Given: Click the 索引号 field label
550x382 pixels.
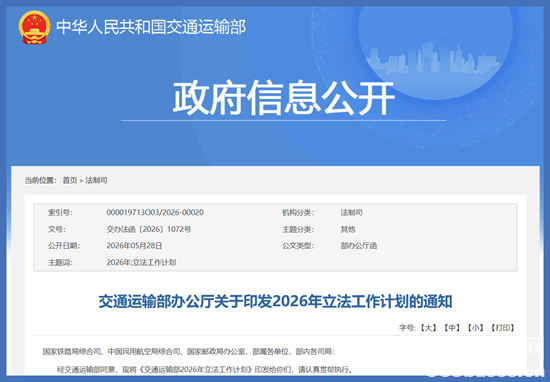Looking at the screenshot, I should click(60, 213).
